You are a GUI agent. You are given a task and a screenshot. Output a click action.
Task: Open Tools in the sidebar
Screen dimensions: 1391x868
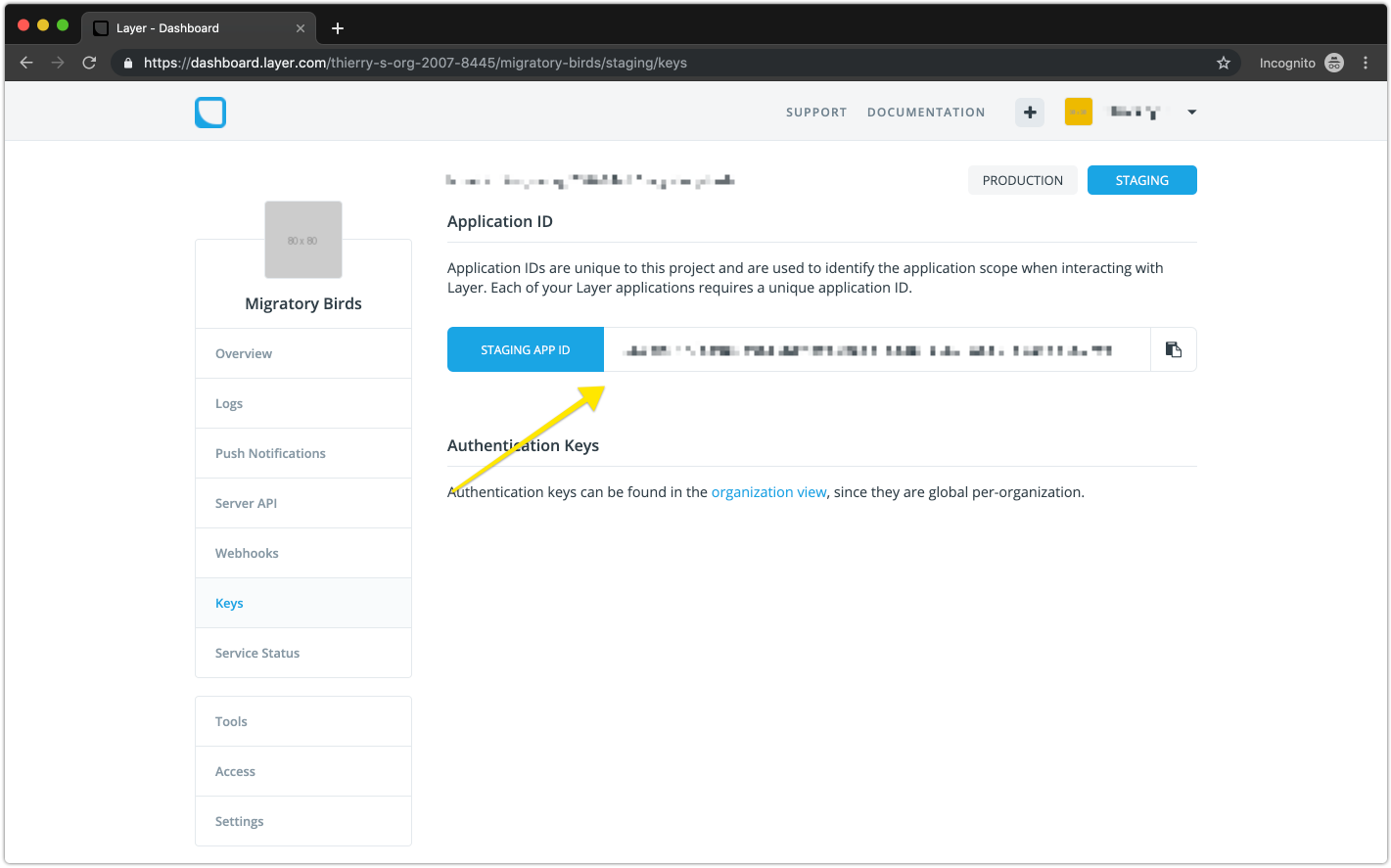point(303,721)
